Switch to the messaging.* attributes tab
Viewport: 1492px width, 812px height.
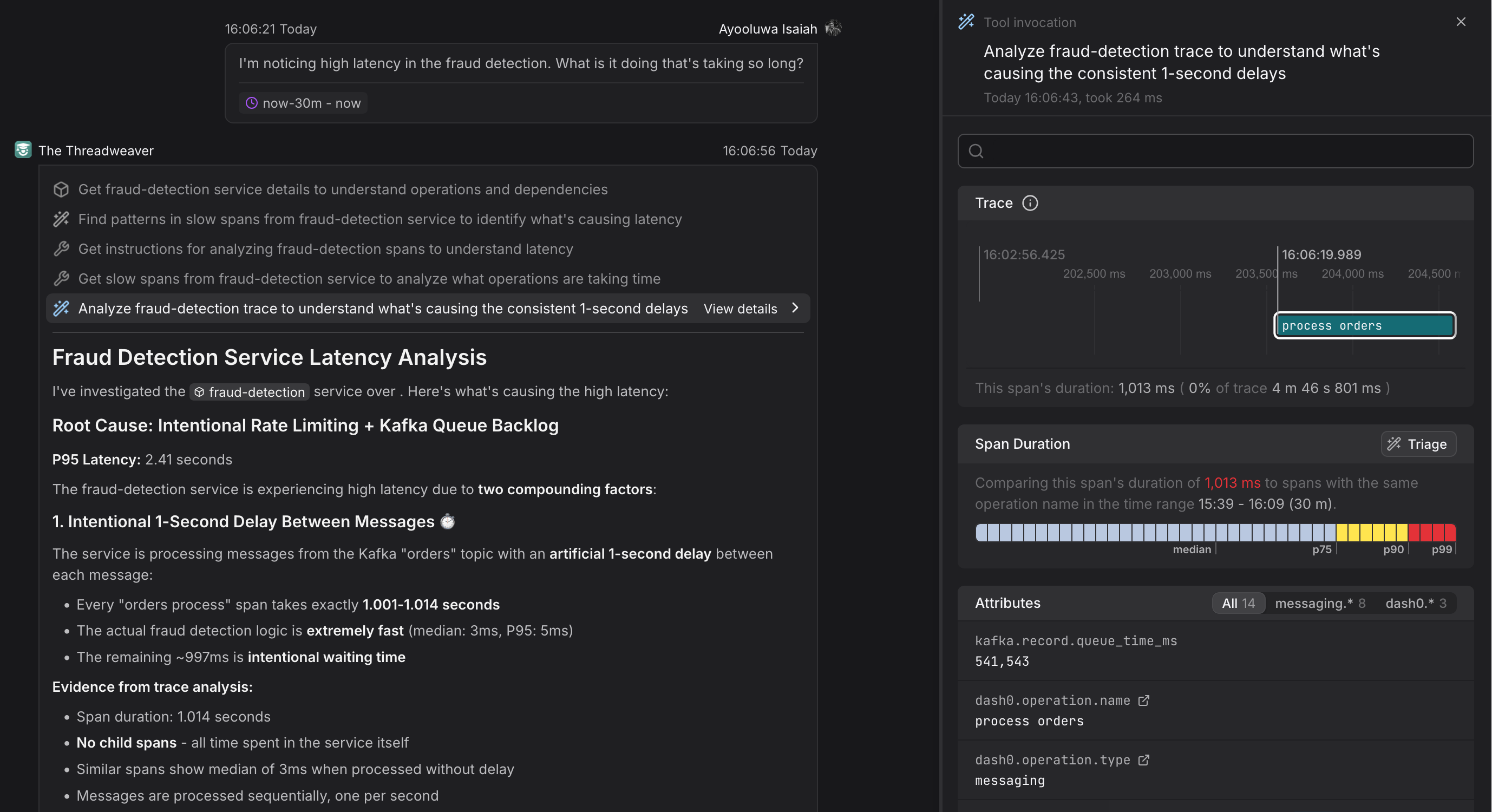[1319, 604]
